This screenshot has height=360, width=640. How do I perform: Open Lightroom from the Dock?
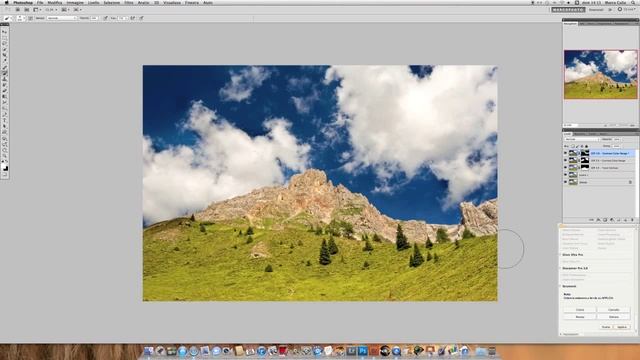351,351
